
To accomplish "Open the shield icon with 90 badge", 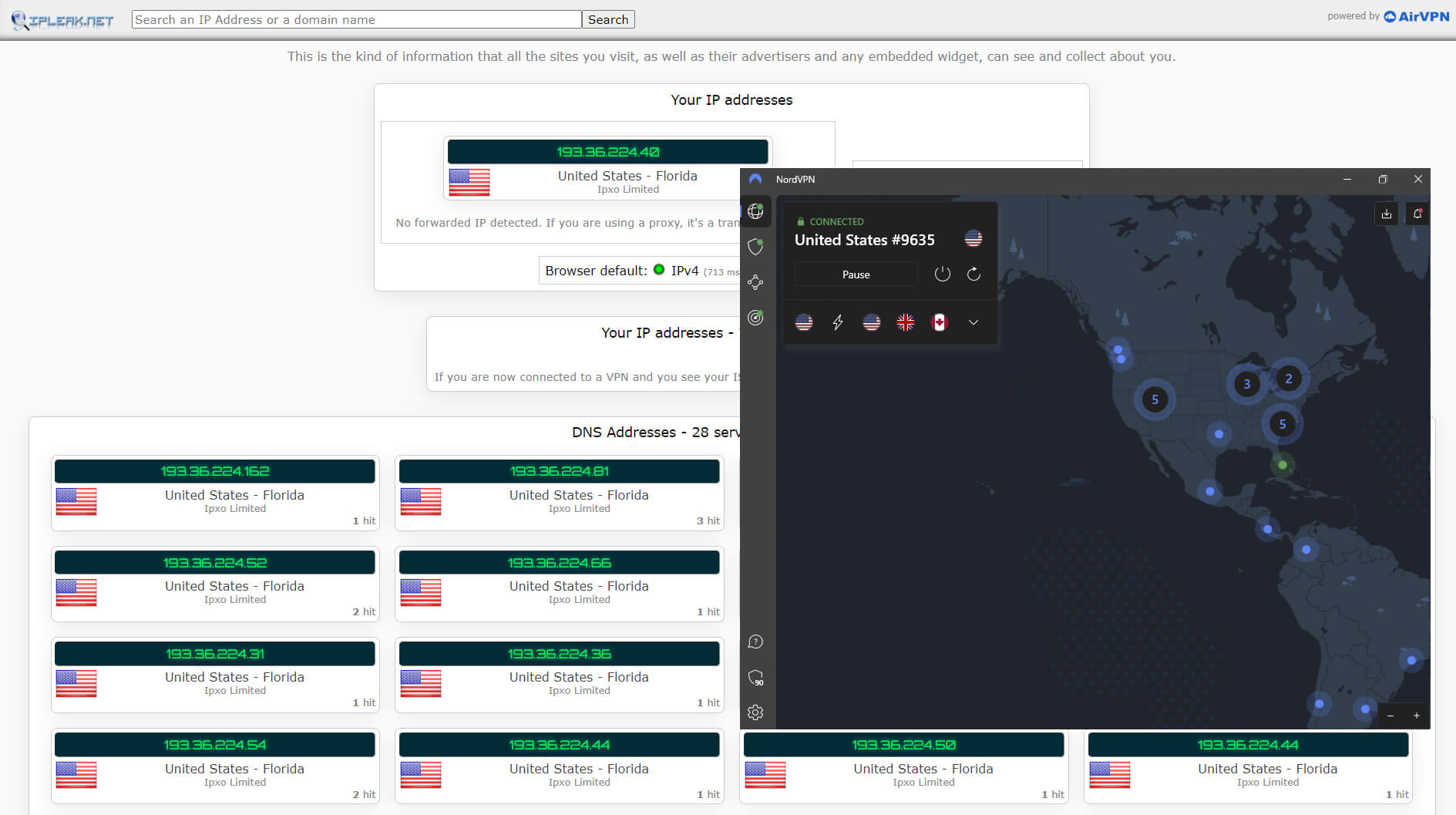I will tap(755, 678).
